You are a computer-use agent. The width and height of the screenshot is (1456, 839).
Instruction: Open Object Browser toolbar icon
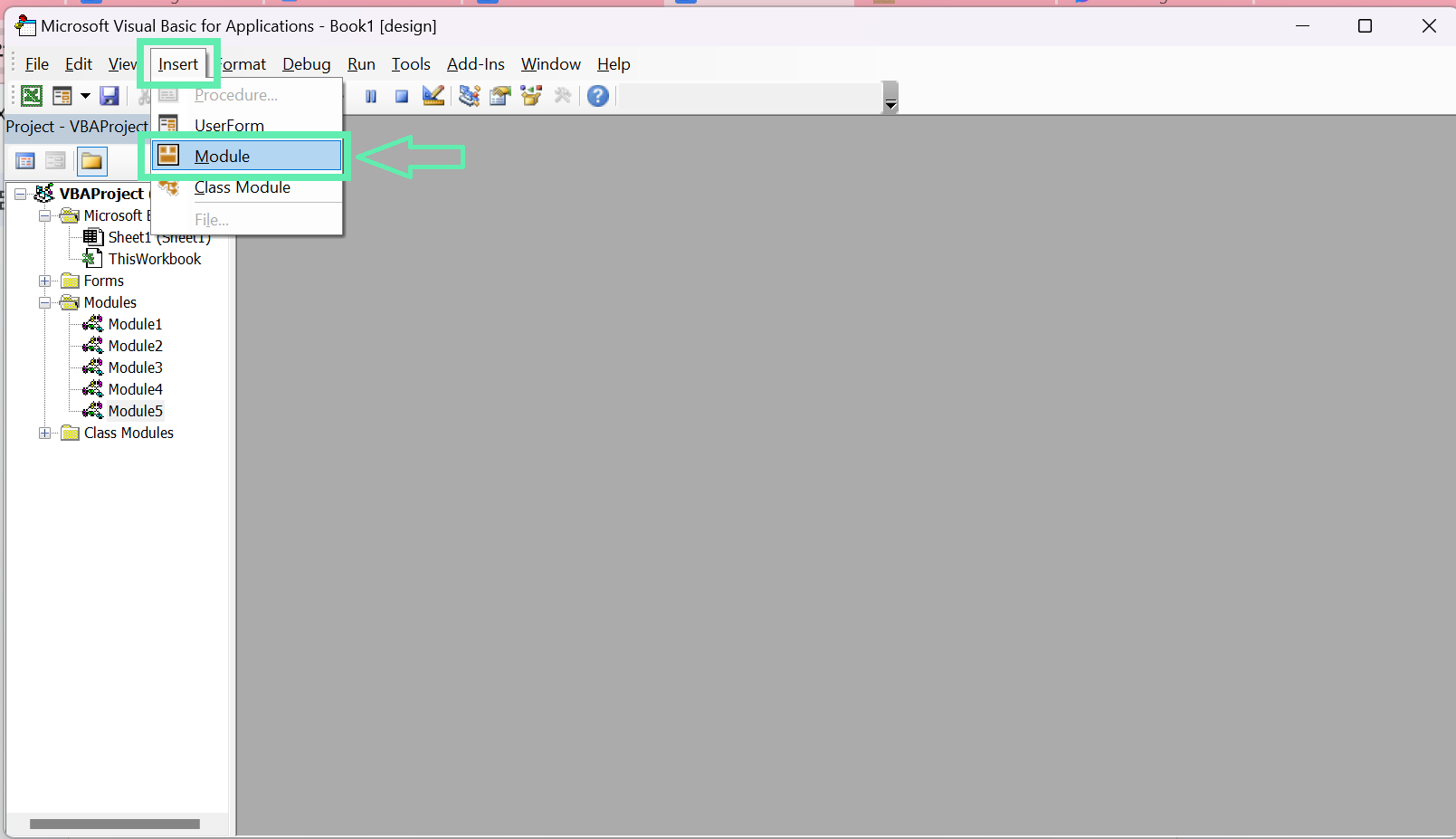tap(531, 95)
